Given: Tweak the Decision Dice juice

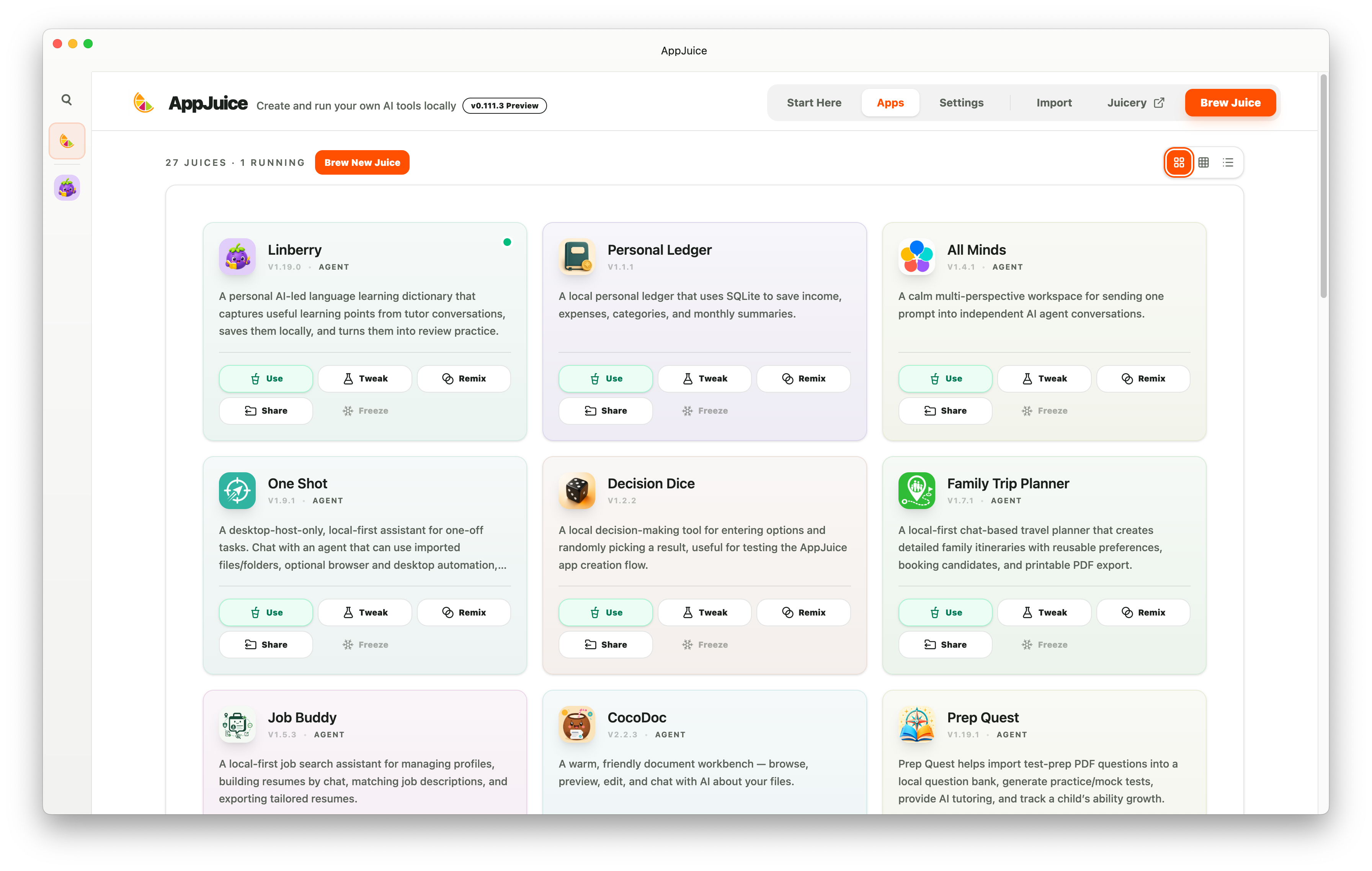Looking at the screenshot, I should click(x=704, y=612).
